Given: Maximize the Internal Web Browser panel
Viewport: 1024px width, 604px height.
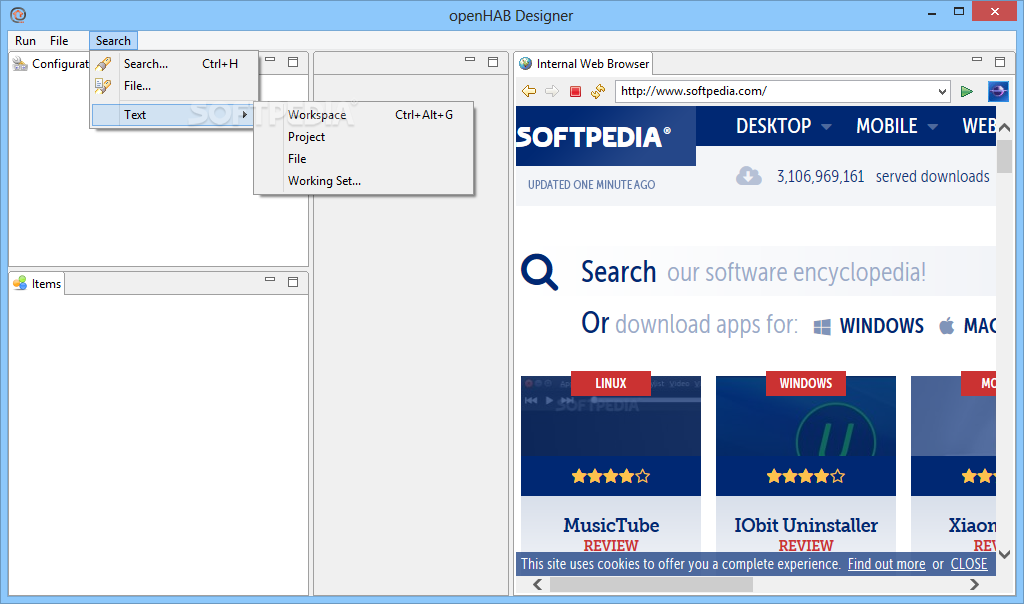Looking at the screenshot, I should pyautogui.click(x=1000, y=62).
